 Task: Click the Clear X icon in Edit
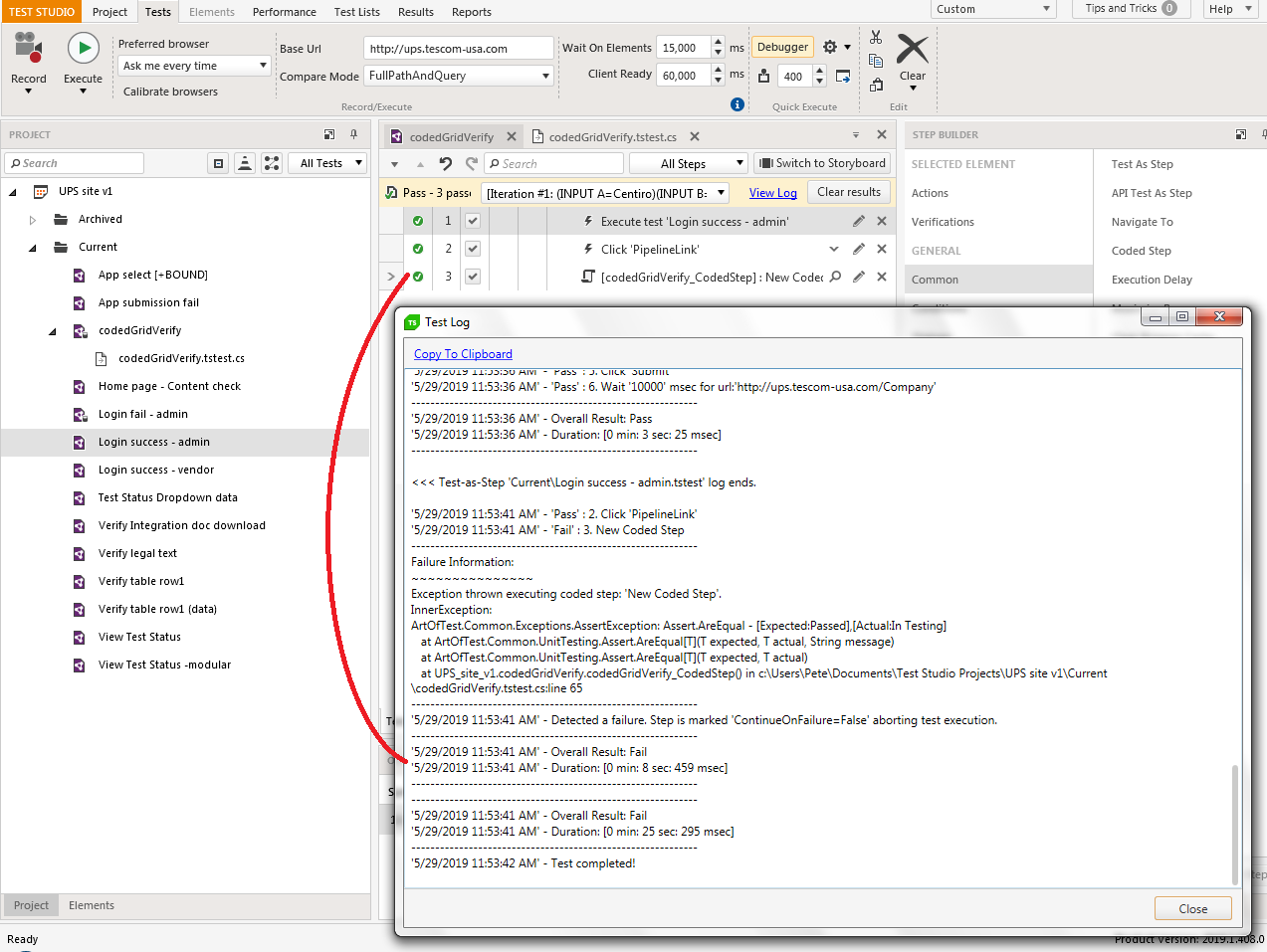click(912, 49)
